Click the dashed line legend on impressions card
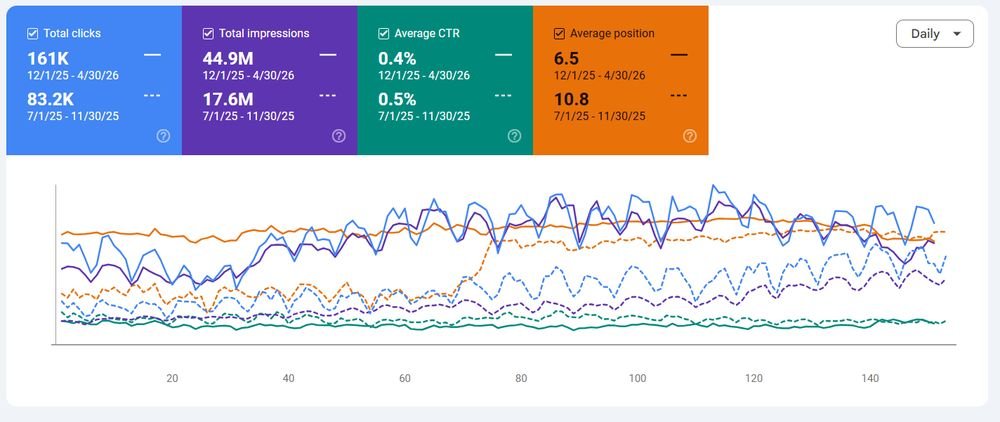 pos(328,96)
